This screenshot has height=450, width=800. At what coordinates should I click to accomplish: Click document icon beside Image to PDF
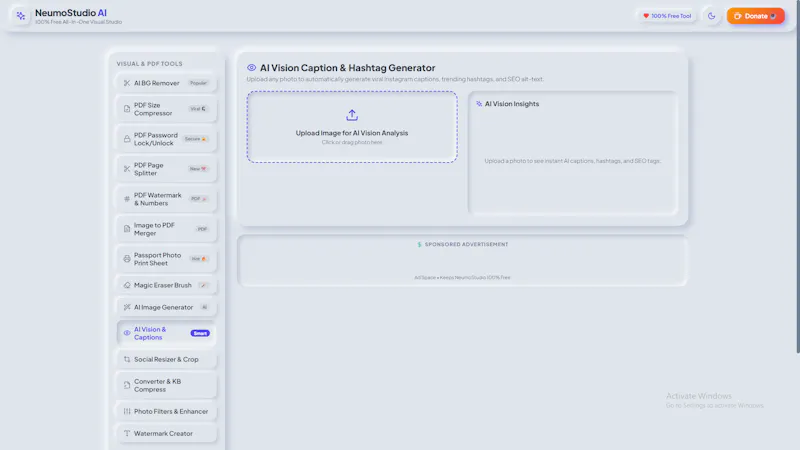point(127,229)
